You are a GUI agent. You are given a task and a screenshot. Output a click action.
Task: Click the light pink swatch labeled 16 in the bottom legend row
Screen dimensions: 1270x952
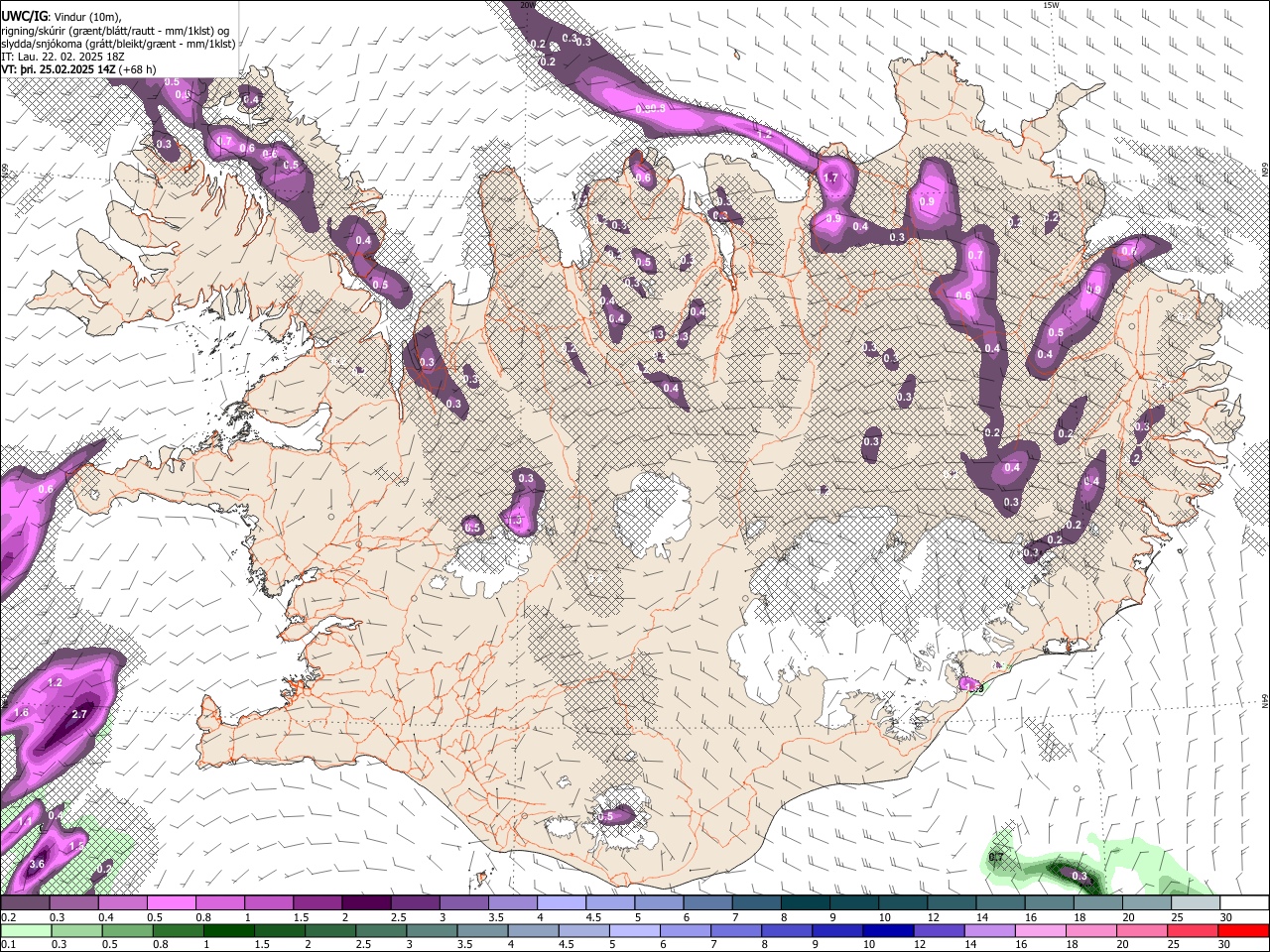[x=1040, y=930]
